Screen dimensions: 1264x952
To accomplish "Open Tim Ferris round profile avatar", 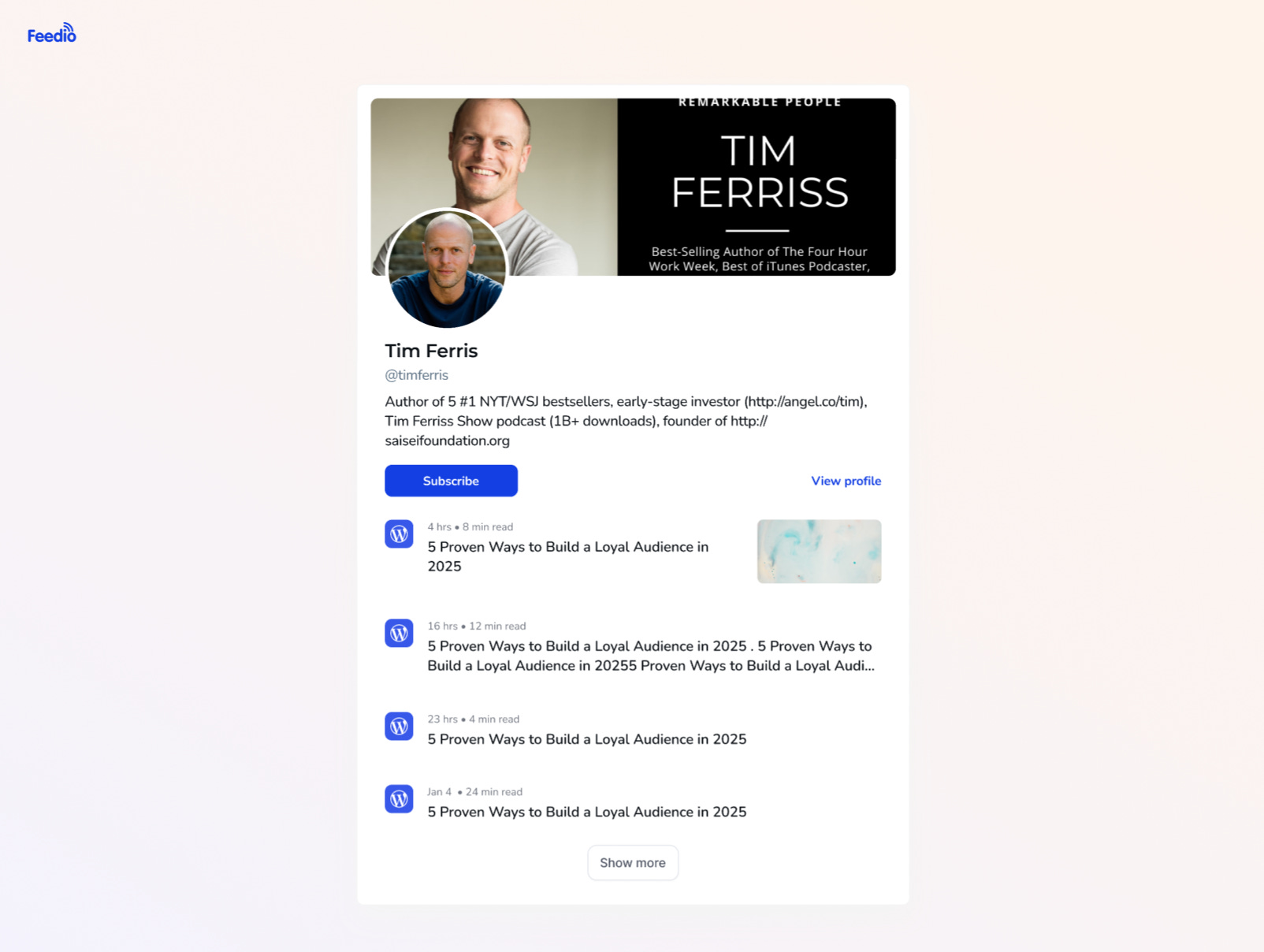I will coord(447,269).
